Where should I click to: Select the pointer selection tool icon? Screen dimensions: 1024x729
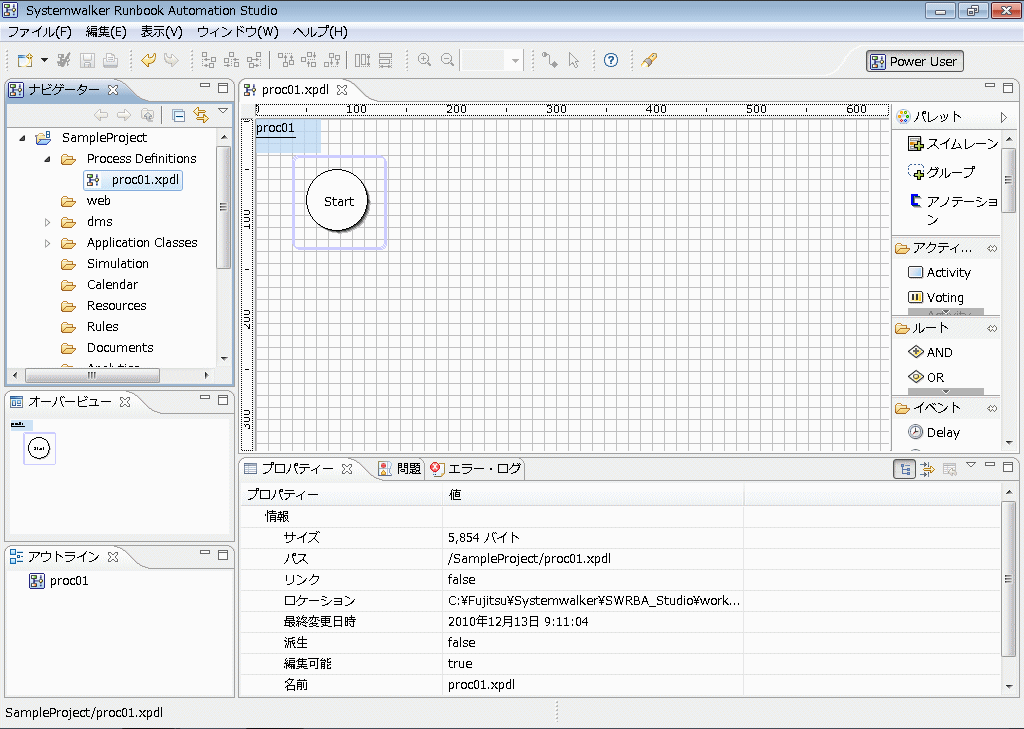[x=573, y=60]
